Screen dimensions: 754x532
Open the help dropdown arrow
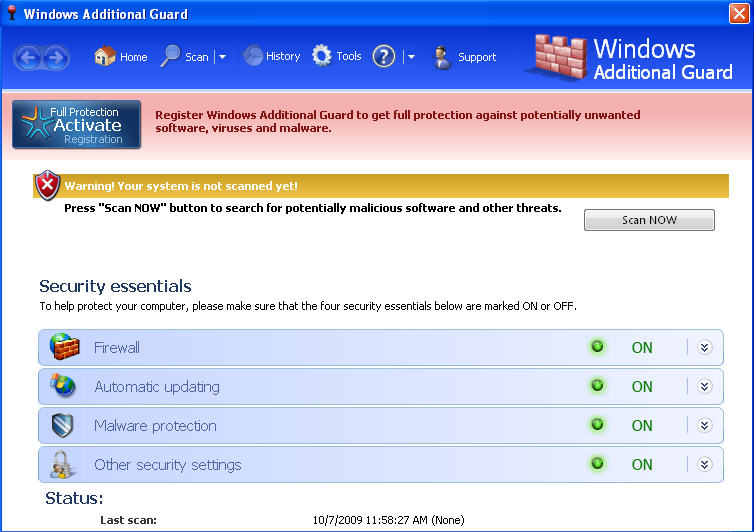tap(411, 57)
